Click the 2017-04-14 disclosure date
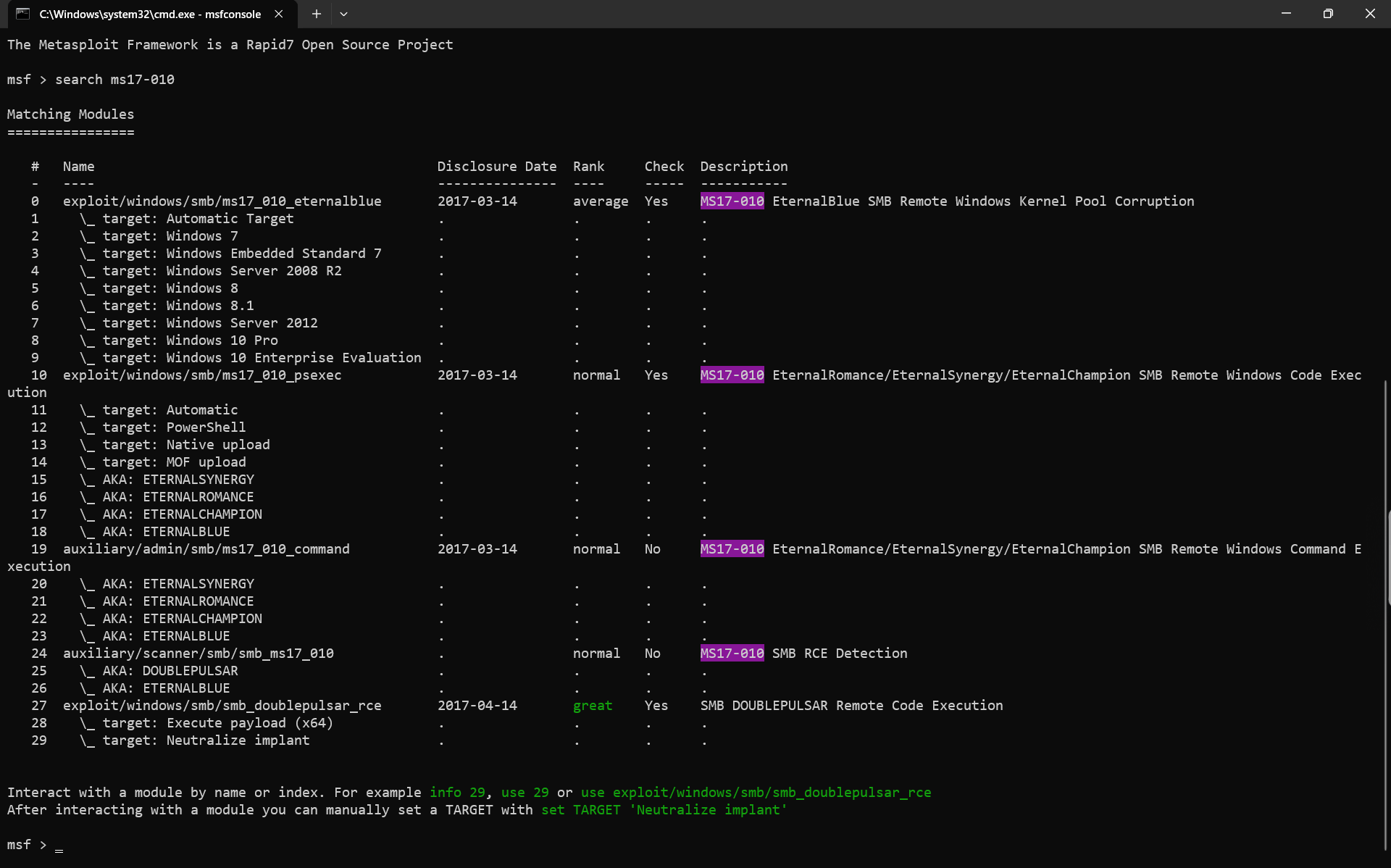The image size is (1391, 868). coord(477,706)
